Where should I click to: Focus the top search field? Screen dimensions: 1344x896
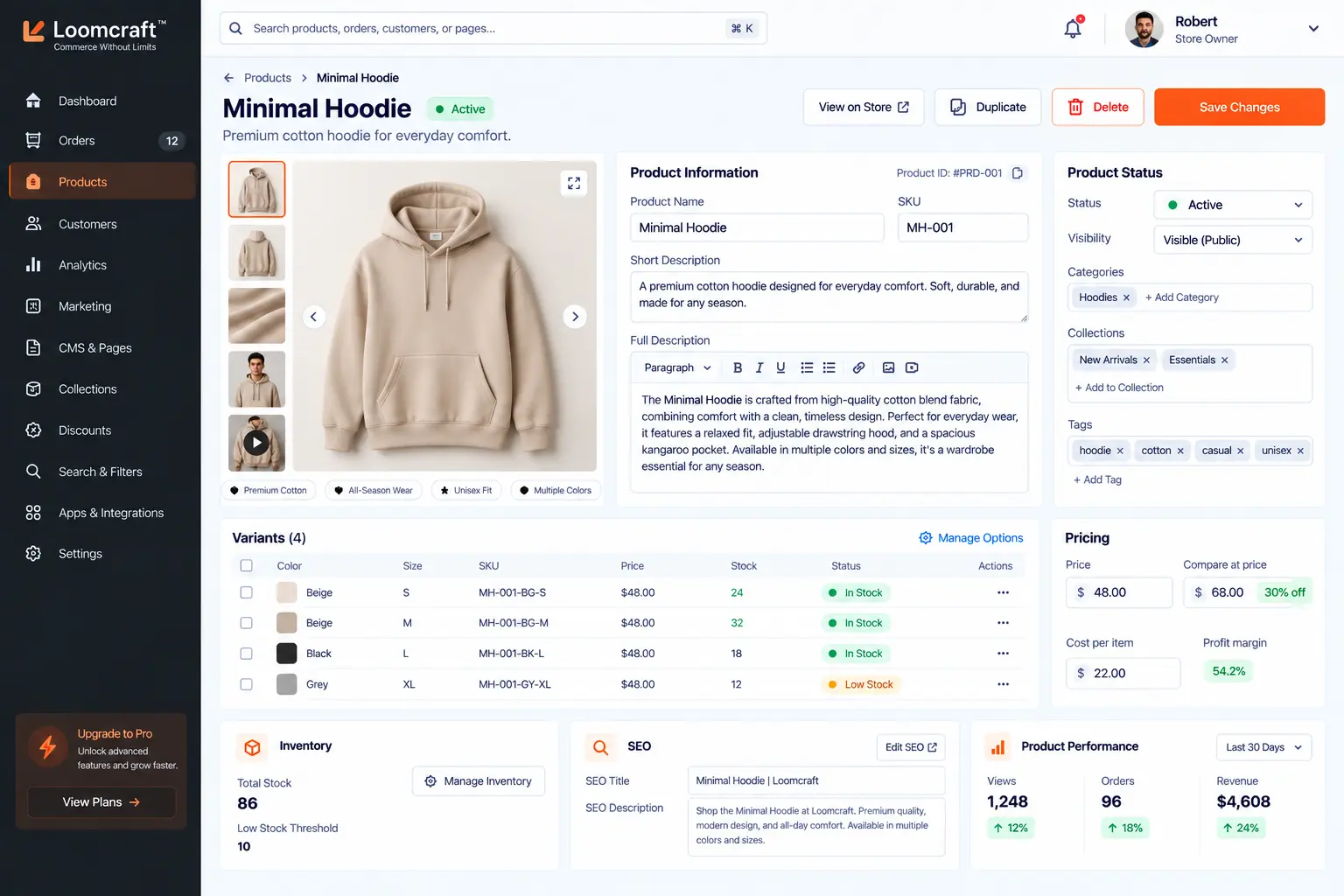[x=493, y=28]
